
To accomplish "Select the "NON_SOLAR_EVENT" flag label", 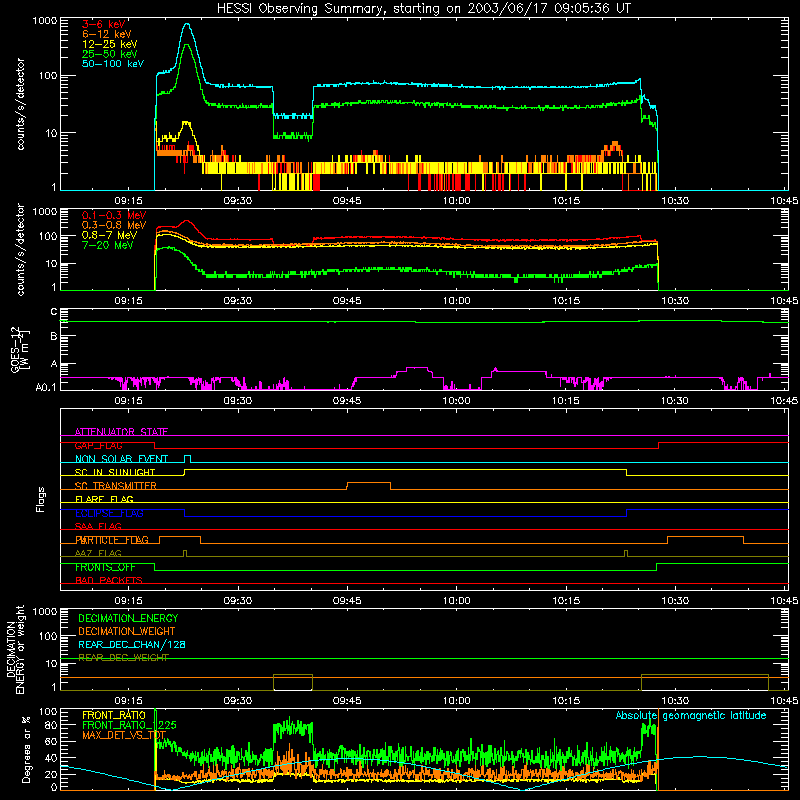I will (121, 459).
